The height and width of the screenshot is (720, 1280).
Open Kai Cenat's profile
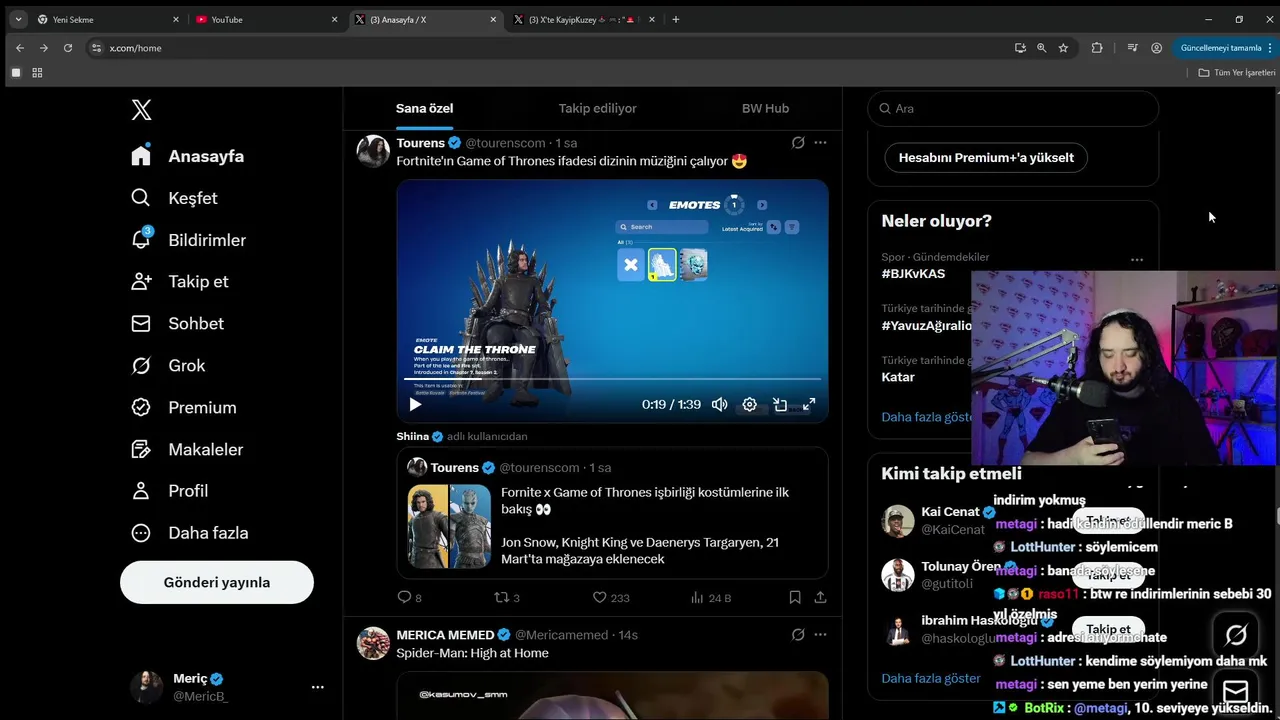pos(951,512)
